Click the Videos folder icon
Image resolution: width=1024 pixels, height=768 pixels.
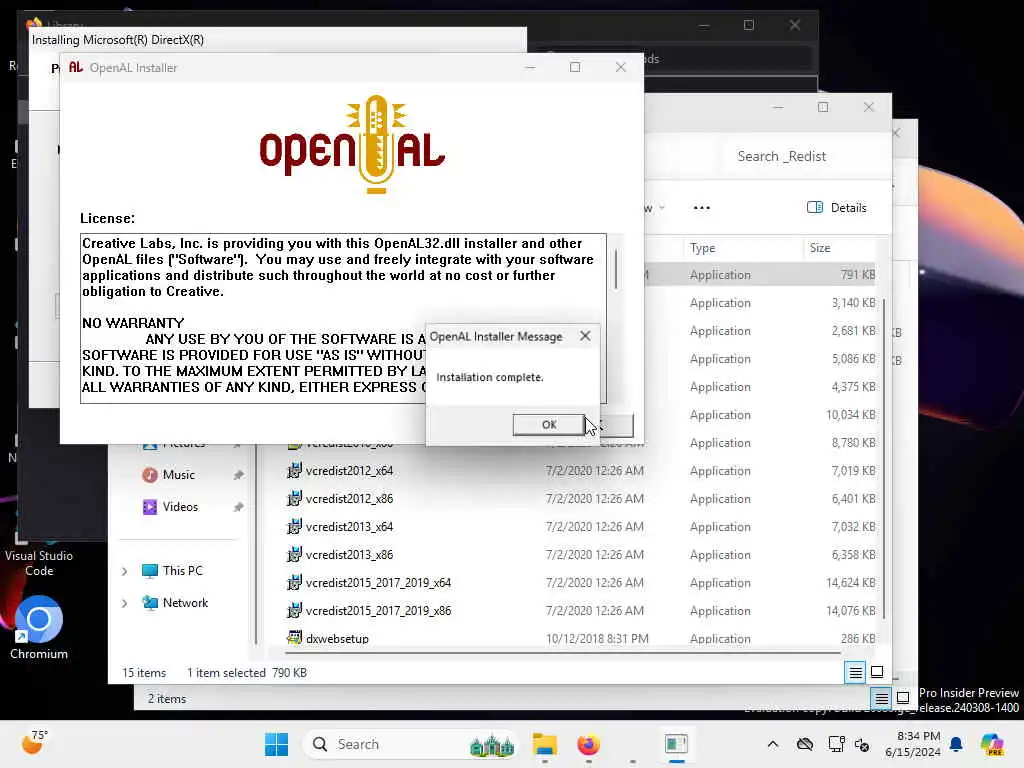[150, 507]
